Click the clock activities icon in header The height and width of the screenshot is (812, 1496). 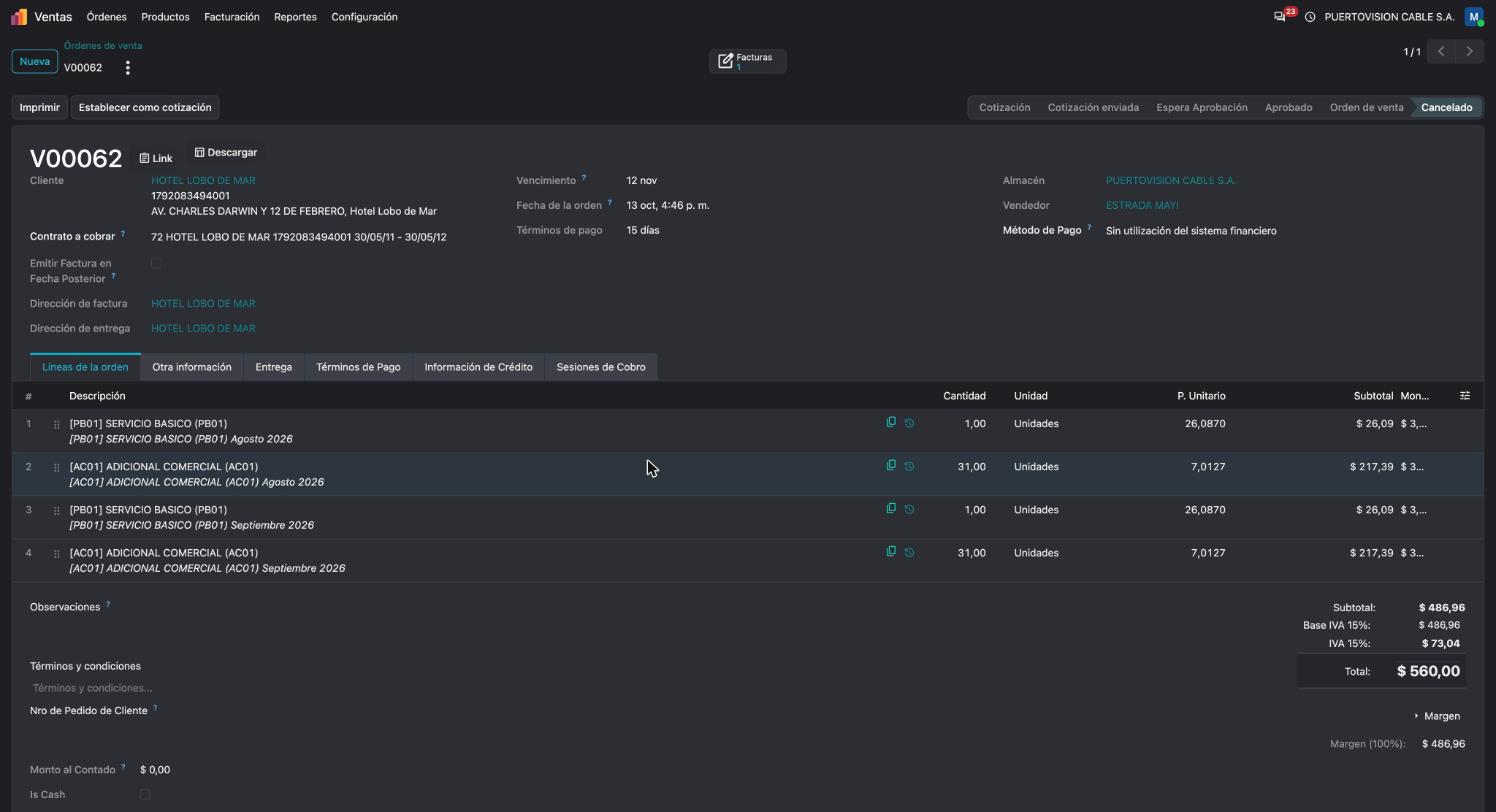[1310, 17]
